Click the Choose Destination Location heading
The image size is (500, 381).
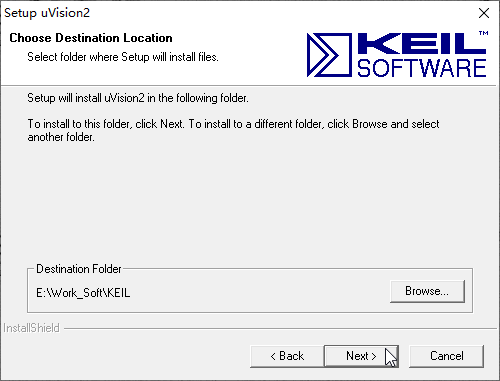click(91, 38)
